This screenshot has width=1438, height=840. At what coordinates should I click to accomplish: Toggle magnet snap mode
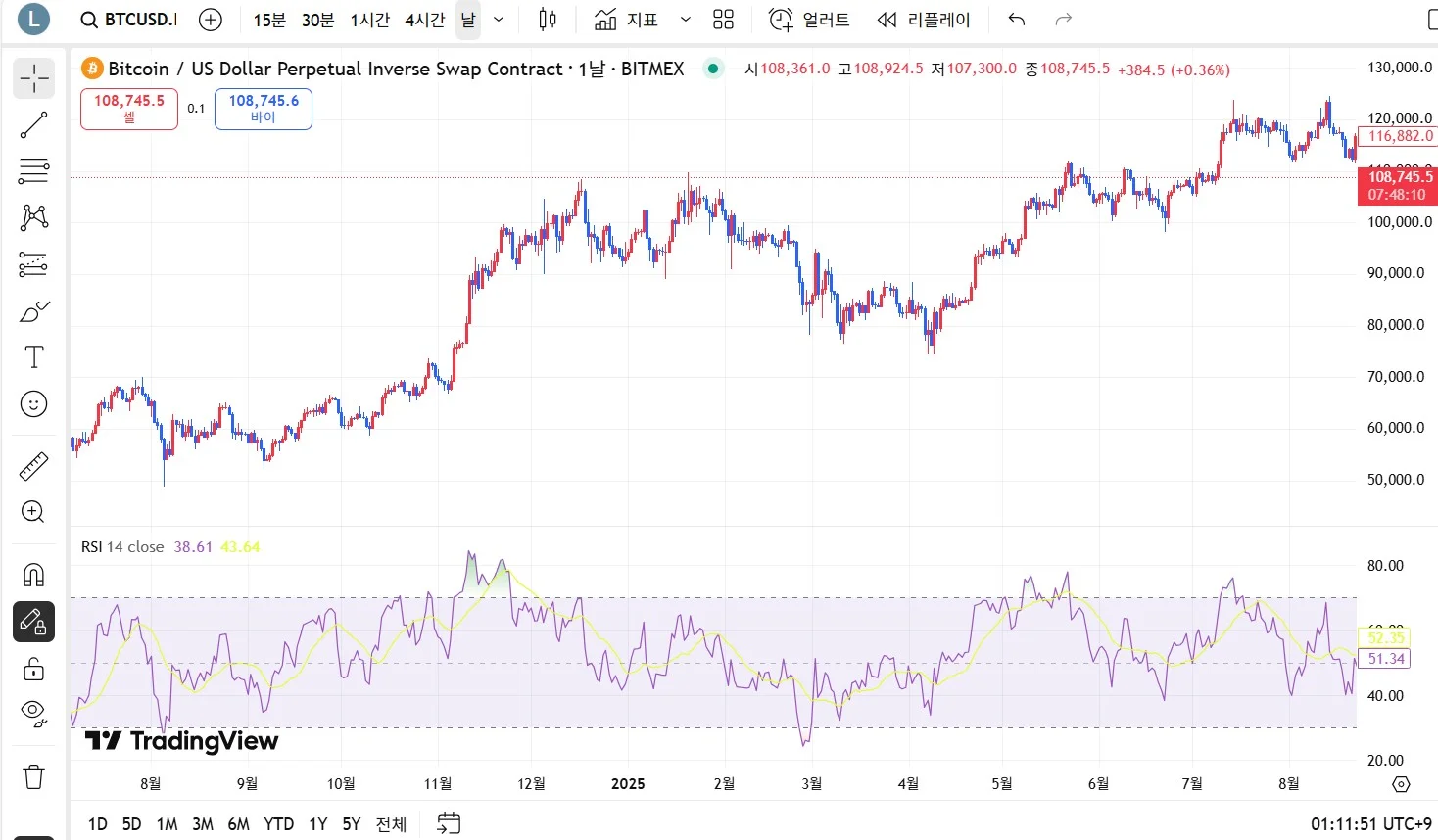(33, 575)
